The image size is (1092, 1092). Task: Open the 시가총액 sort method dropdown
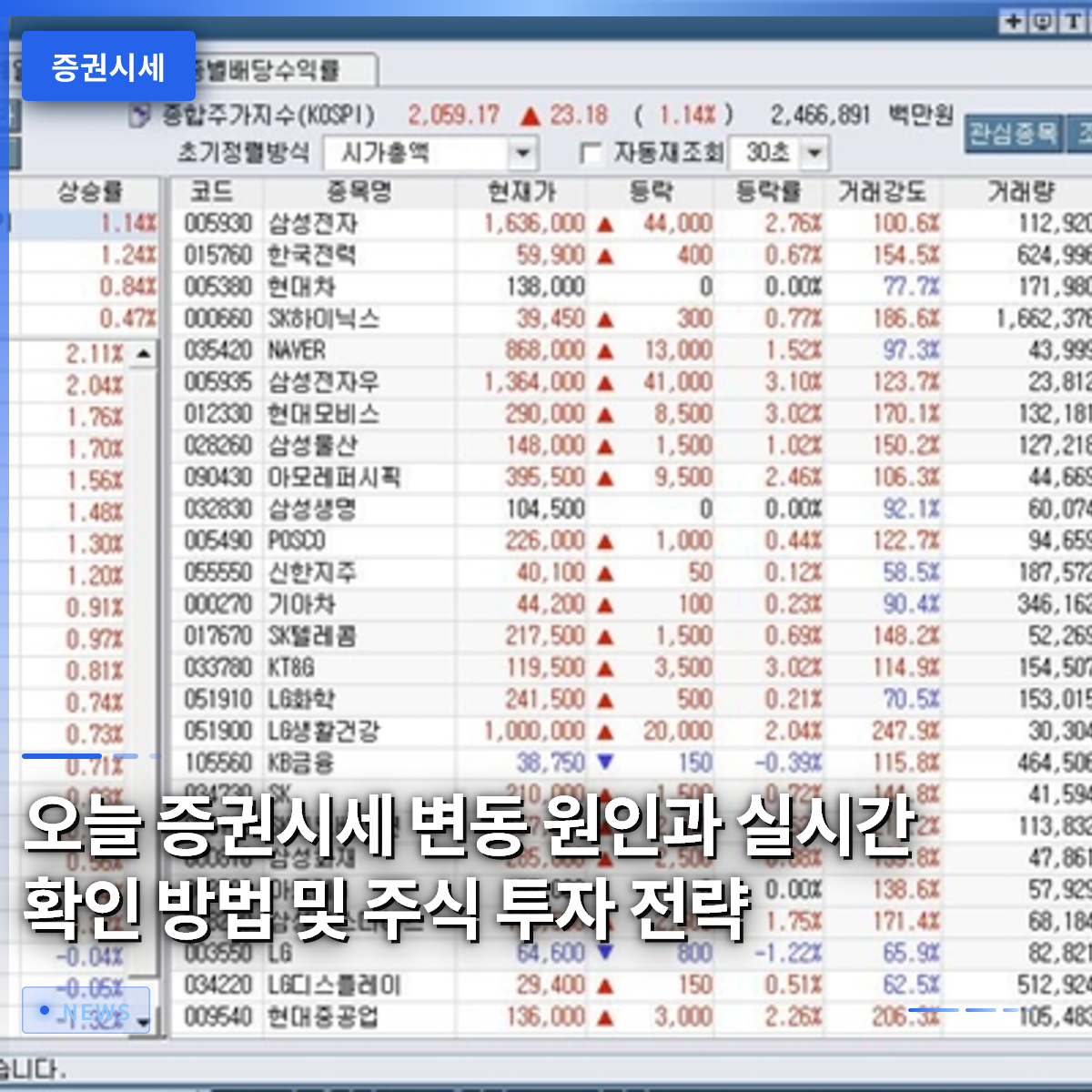pos(522,153)
